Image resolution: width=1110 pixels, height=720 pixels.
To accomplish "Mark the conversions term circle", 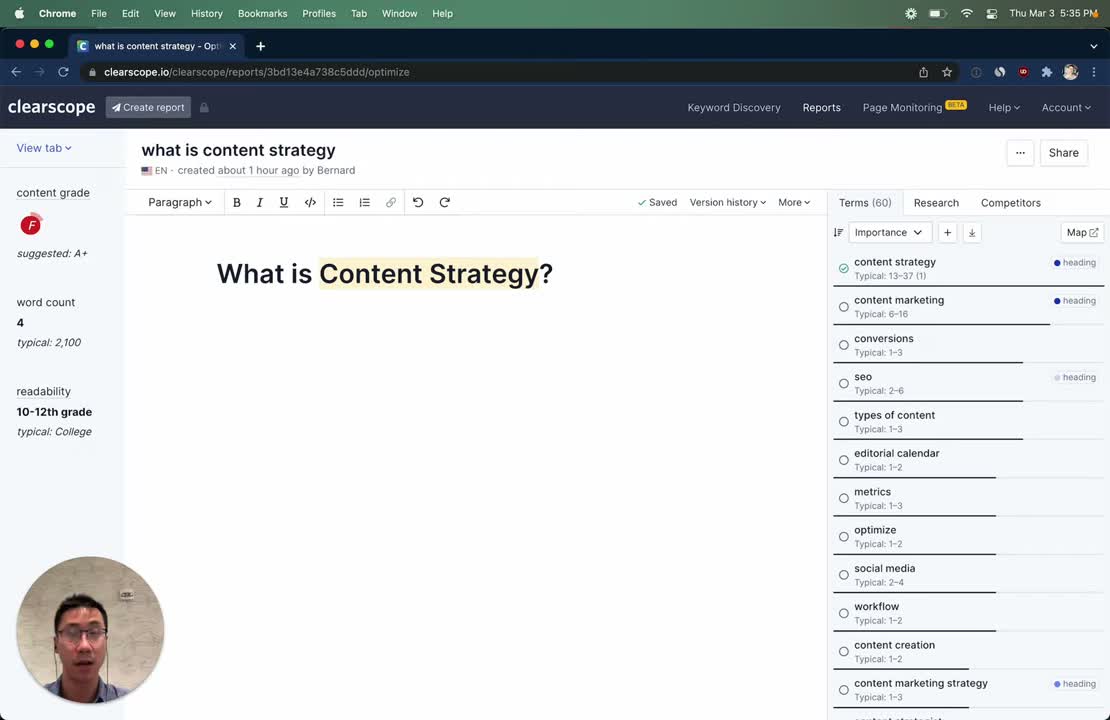I will (843, 345).
